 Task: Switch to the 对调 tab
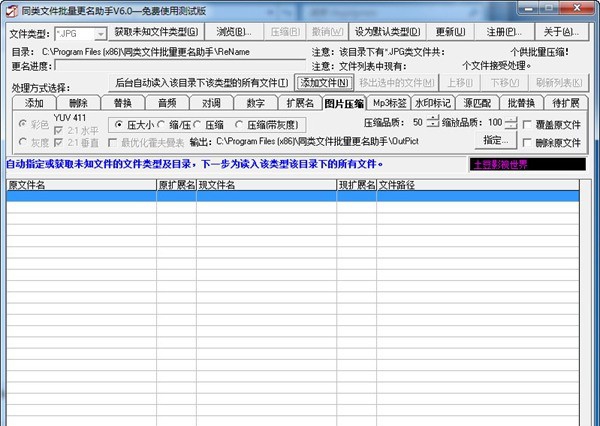tap(211, 103)
